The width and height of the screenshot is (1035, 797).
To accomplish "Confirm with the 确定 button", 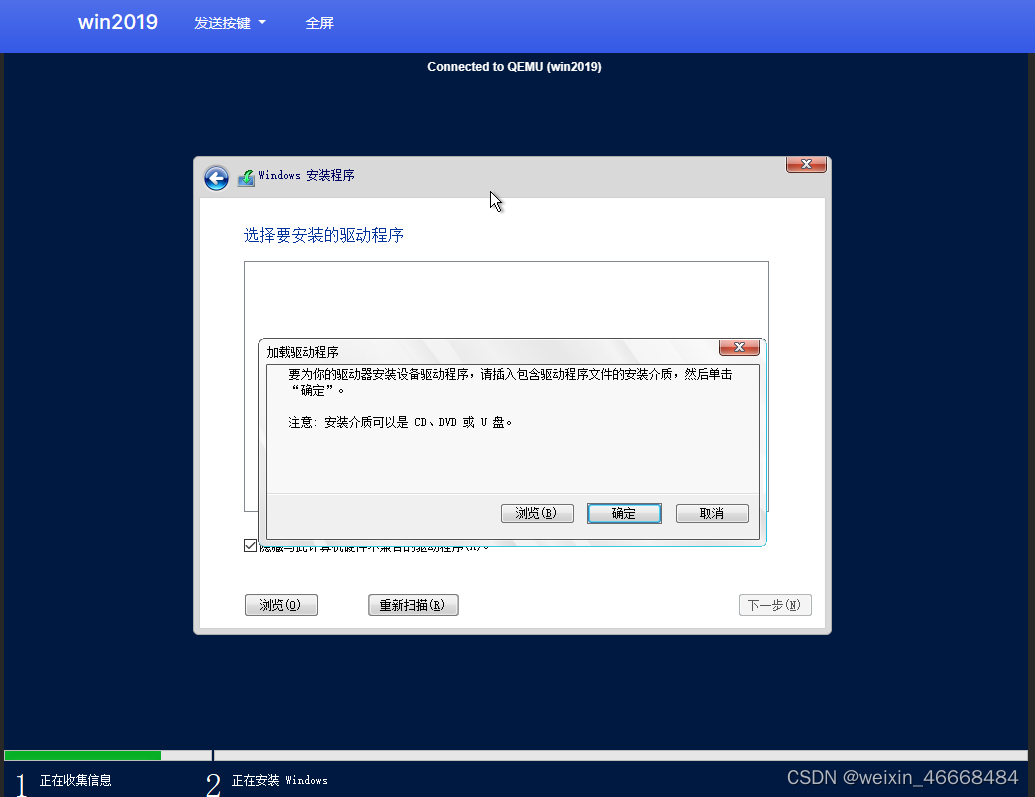I will pyautogui.click(x=624, y=513).
